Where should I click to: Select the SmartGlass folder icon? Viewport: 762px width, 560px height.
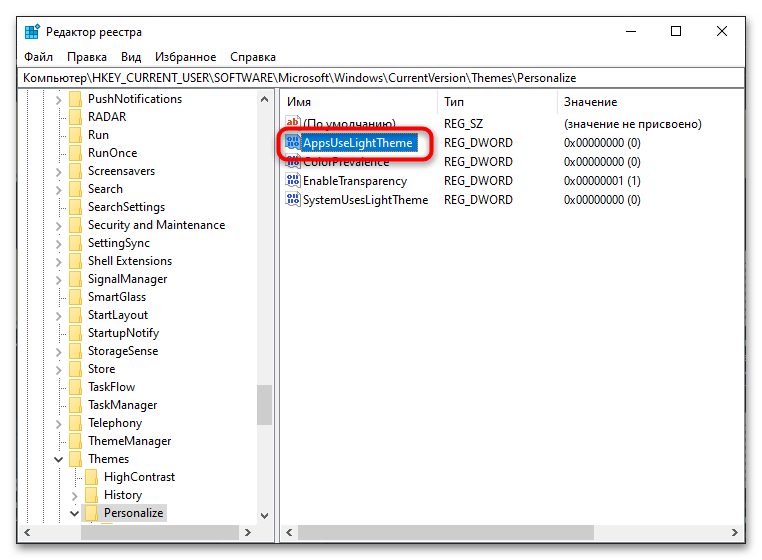[x=75, y=297]
